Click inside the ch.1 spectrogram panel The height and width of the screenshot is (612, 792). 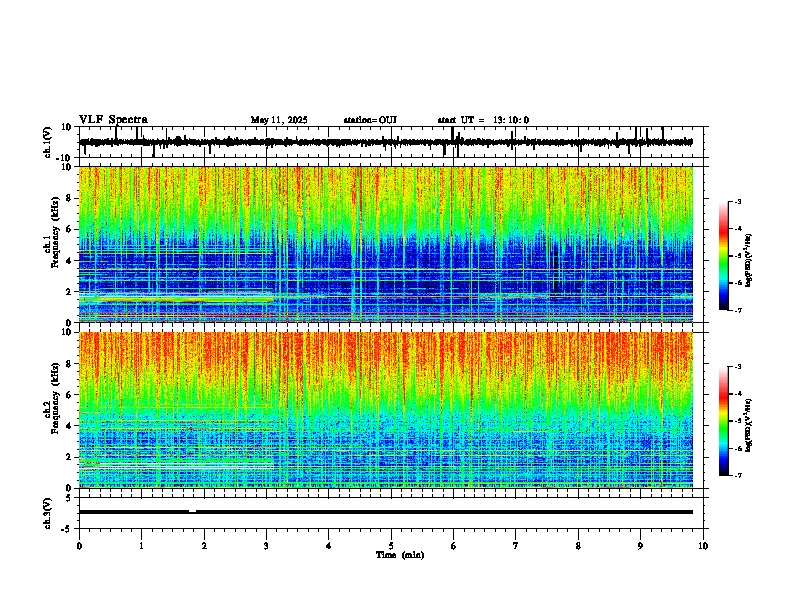[x=386, y=244]
